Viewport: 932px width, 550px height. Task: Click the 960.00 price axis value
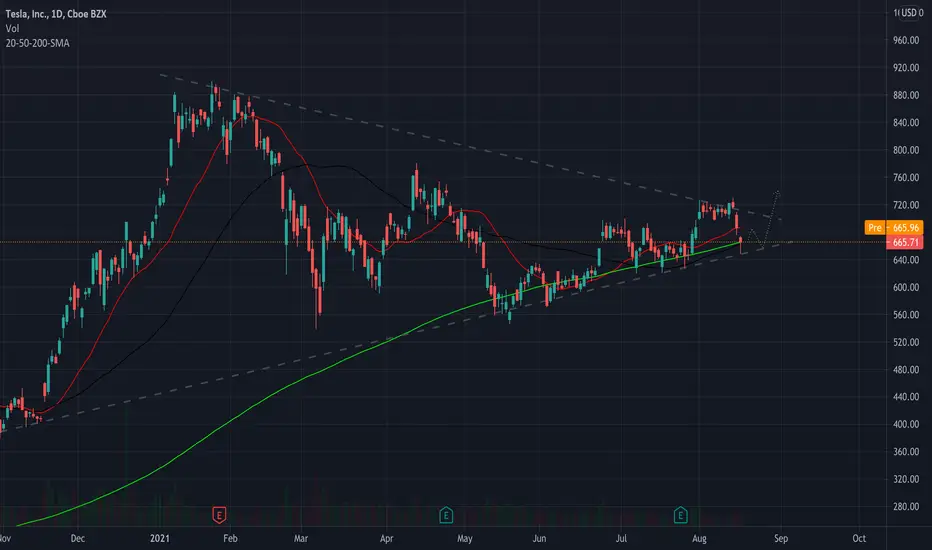906,40
